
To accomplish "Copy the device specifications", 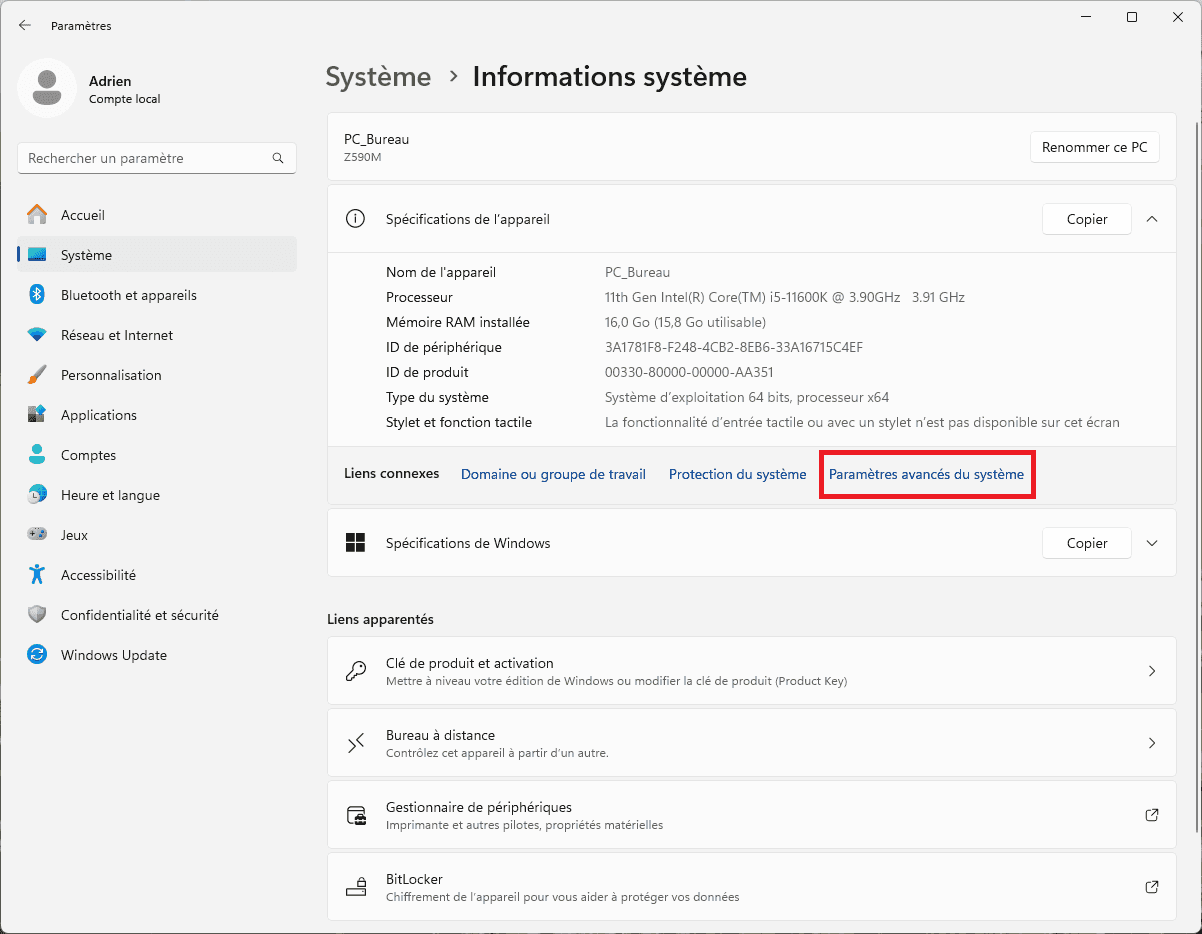I will 1087,219.
